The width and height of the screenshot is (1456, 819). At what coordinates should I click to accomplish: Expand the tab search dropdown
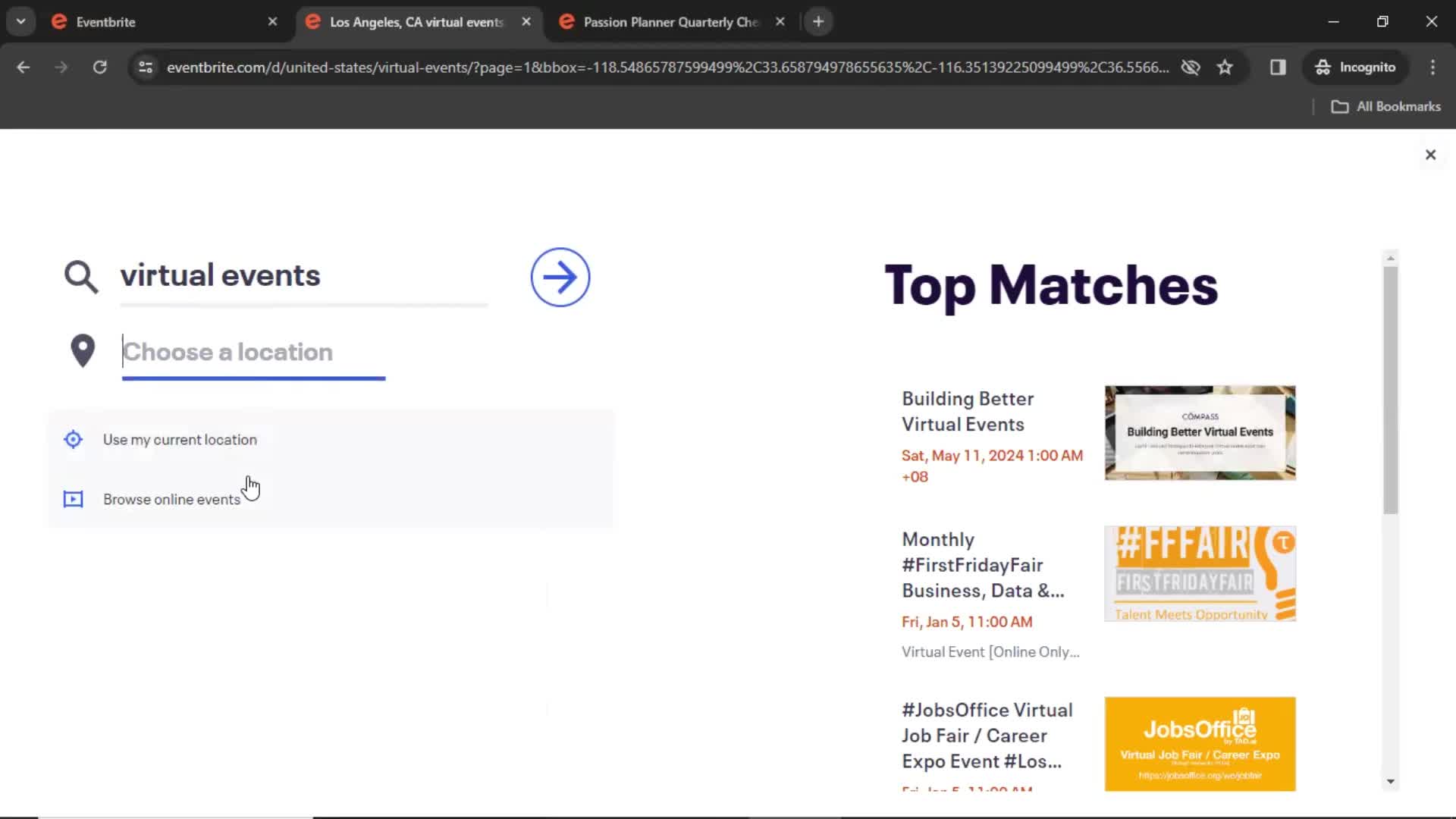(x=21, y=22)
